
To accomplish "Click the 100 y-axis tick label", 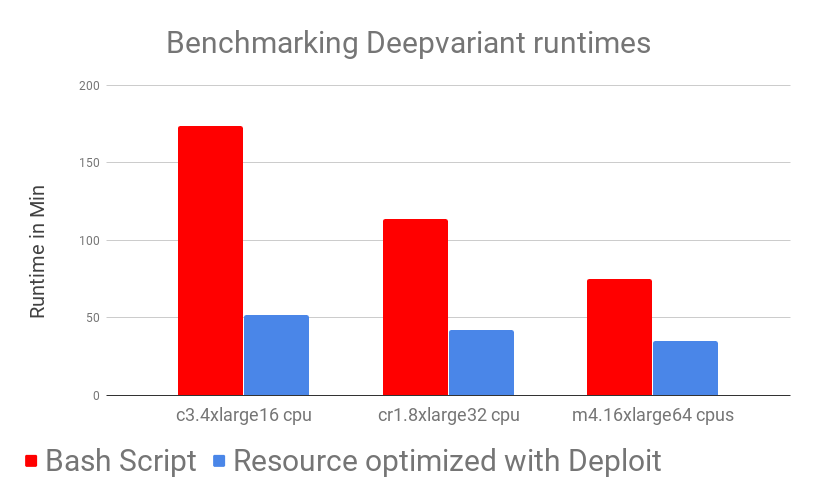I will click(x=89, y=241).
